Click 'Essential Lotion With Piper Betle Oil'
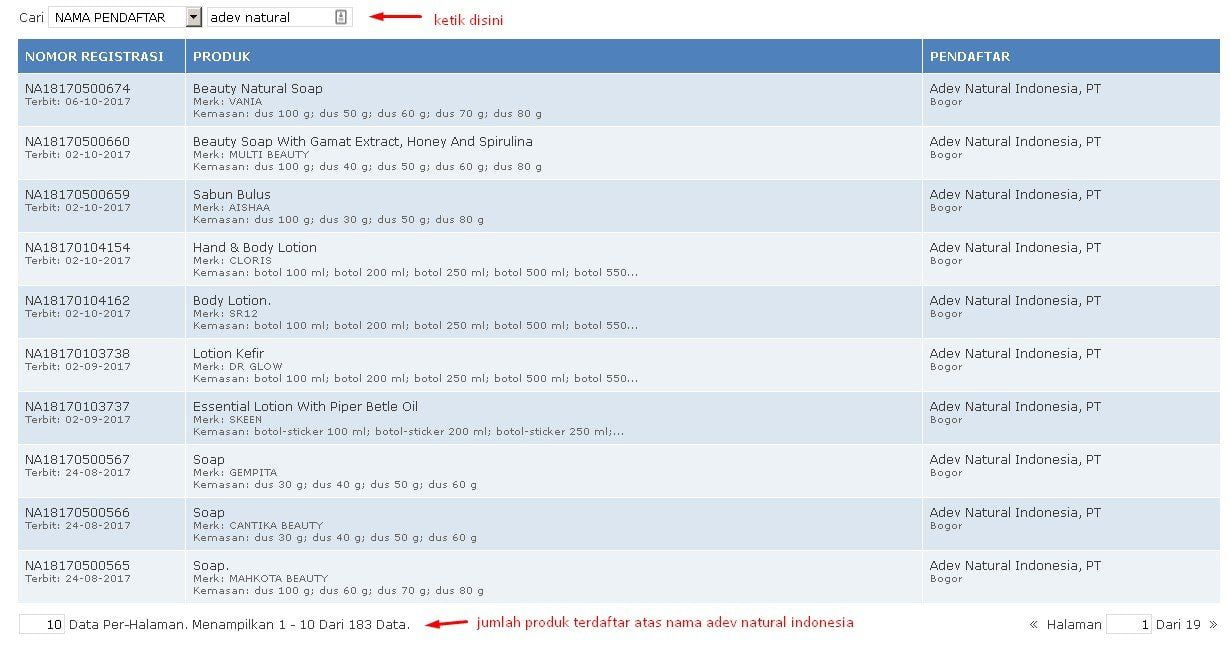This screenshot has height=645, width=1230. (305, 407)
